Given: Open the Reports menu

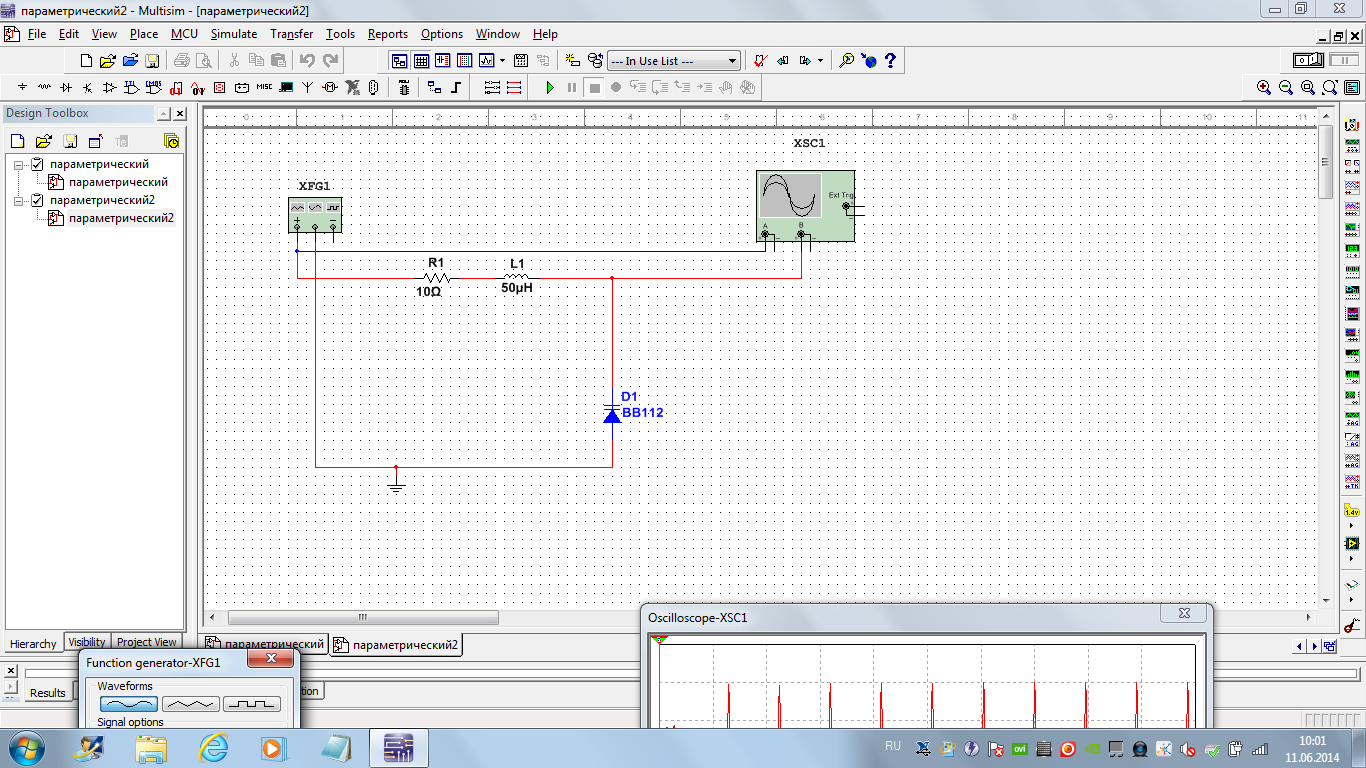Looking at the screenshot, I should pyautogui.click(x=388, y=34).
